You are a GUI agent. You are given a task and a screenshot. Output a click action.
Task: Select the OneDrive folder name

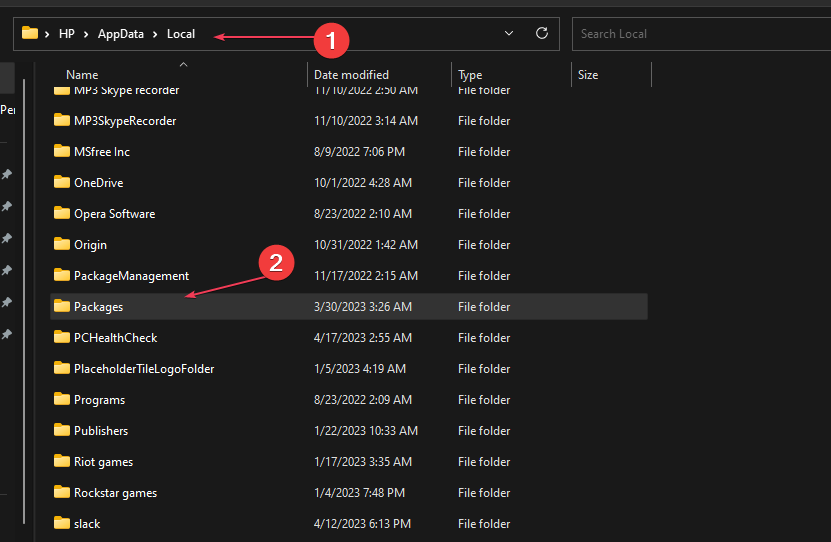click(x=99, y=183)
